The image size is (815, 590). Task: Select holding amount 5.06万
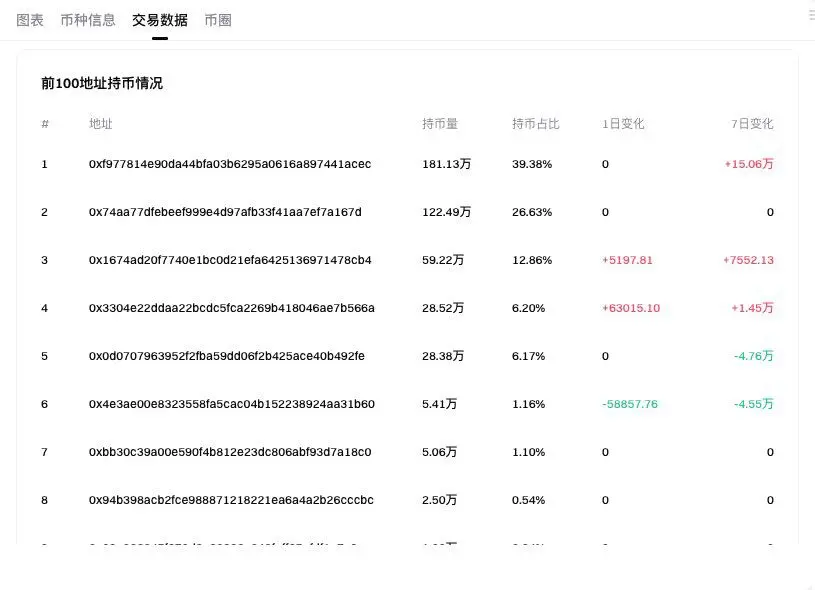click(x=440, y=452)
